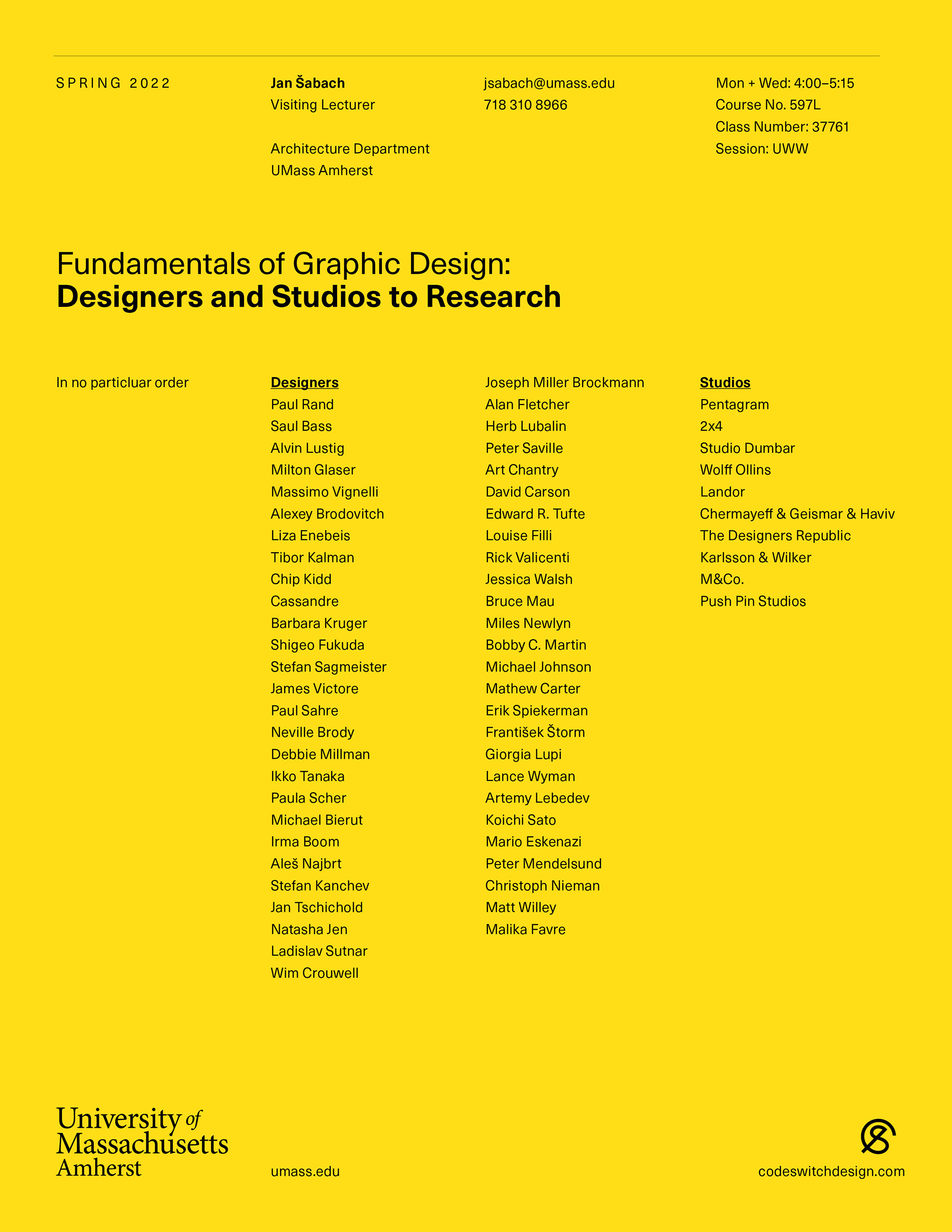Click the studio name M&Co.
This screenshot has height=1232, width=952.
coord(722,580)
